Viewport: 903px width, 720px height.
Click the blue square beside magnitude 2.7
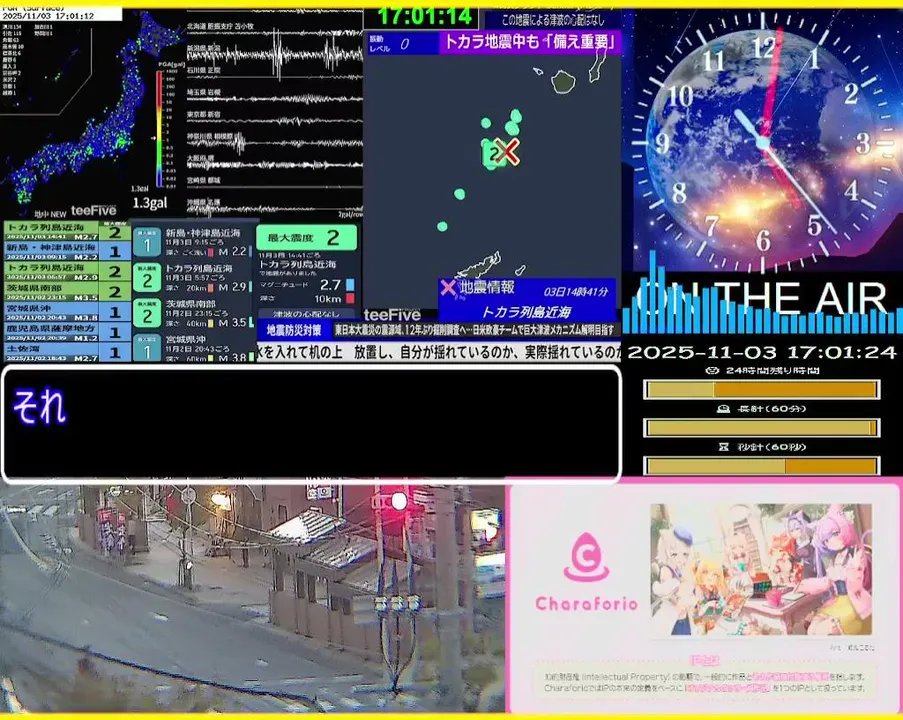350,285
